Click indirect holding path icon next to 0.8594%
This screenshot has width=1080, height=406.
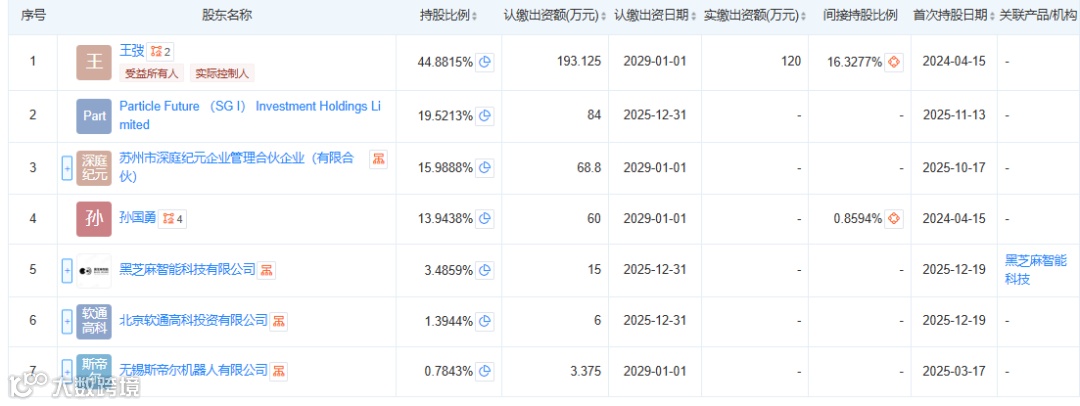[x=893, y=219]
